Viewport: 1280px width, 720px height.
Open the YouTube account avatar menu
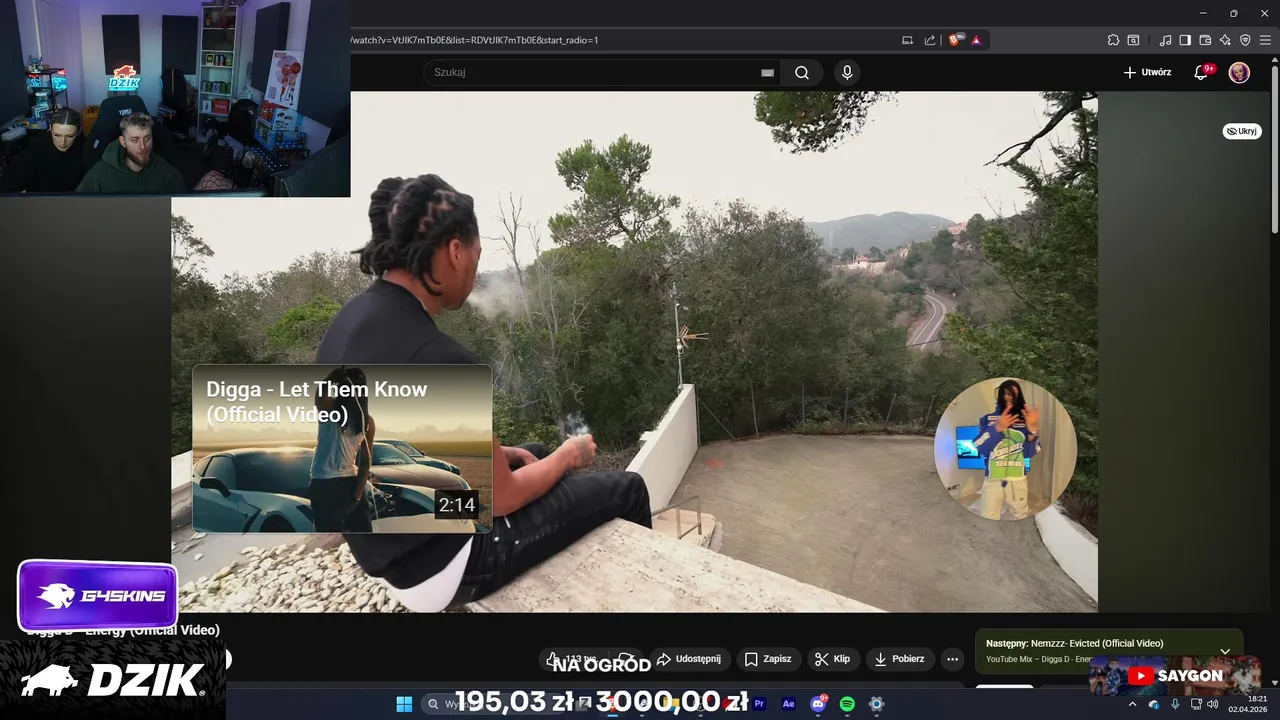(1239, 73)
